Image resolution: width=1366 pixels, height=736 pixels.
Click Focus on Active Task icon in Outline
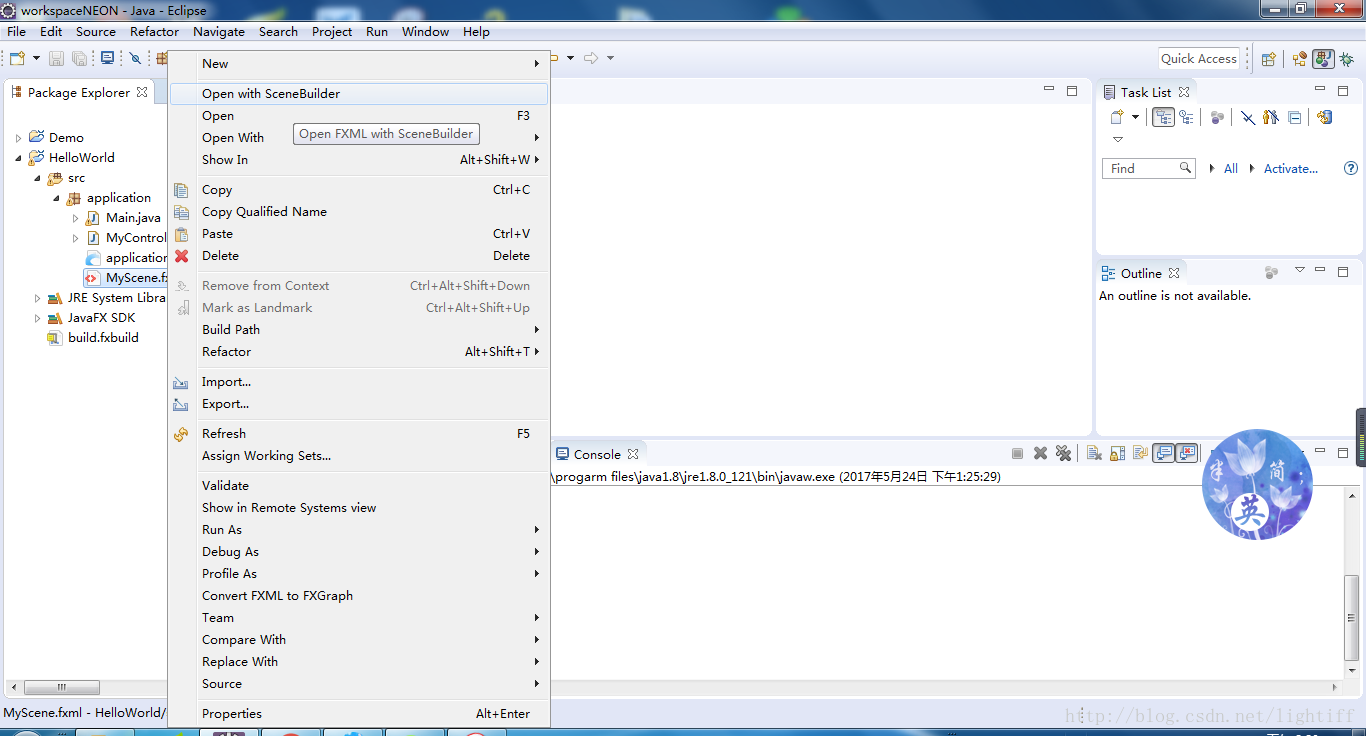[x=1271, y=272]
